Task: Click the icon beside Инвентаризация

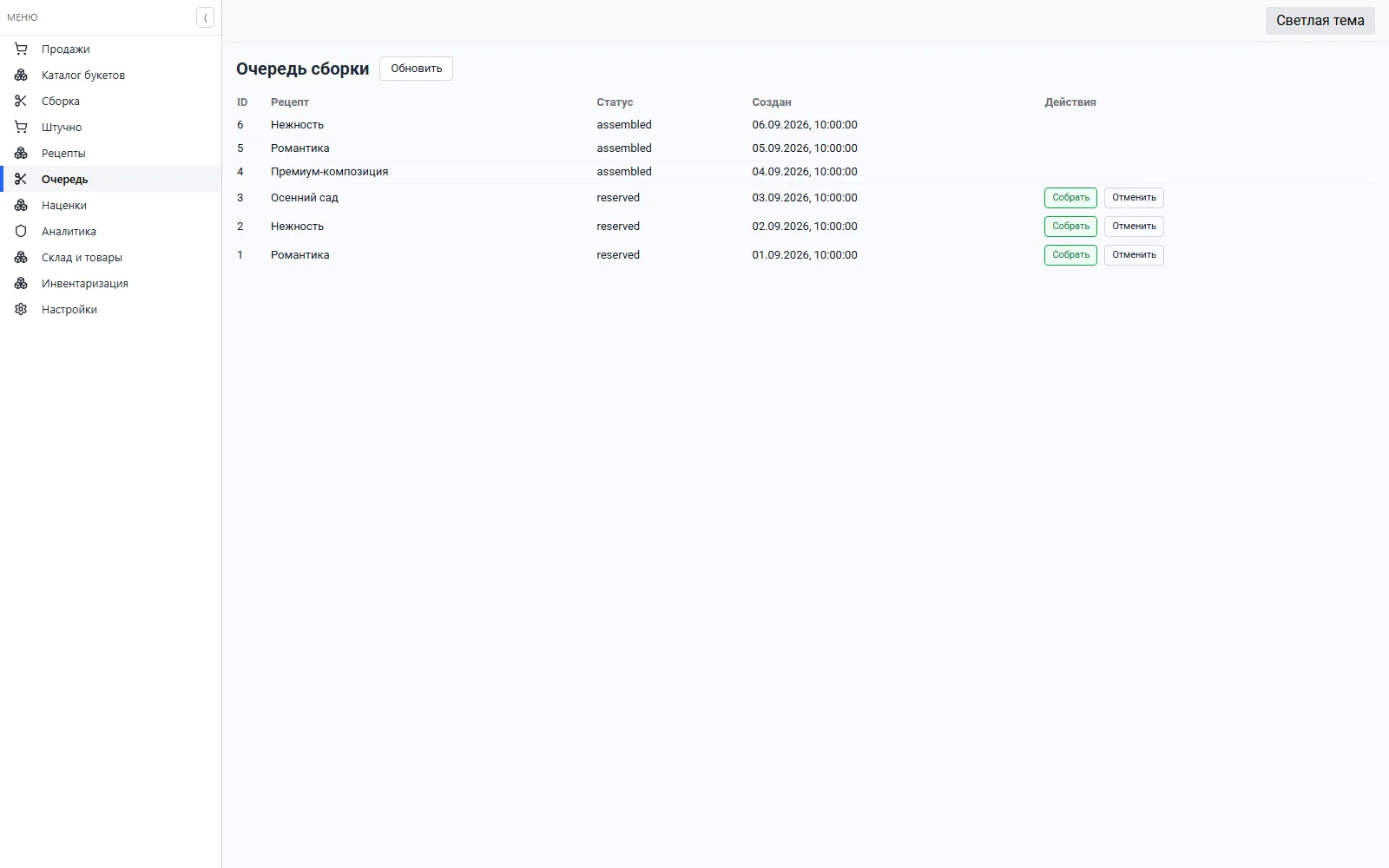Action: coord(21,284)
